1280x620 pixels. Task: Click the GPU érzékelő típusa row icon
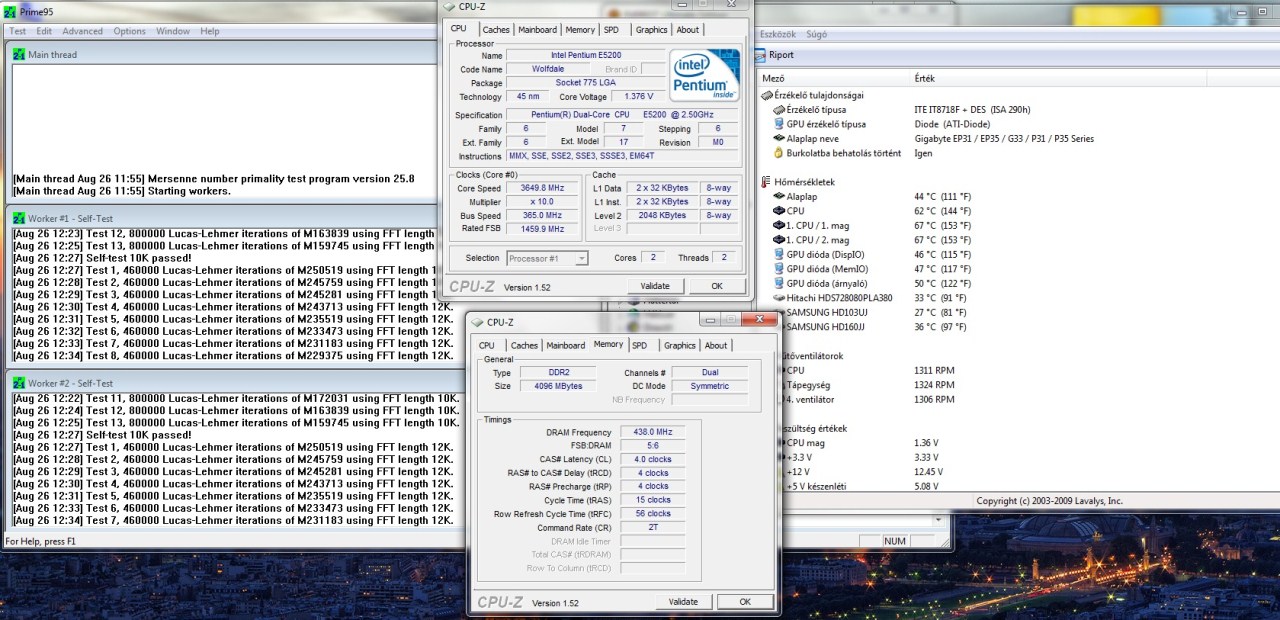pos(779,124)
